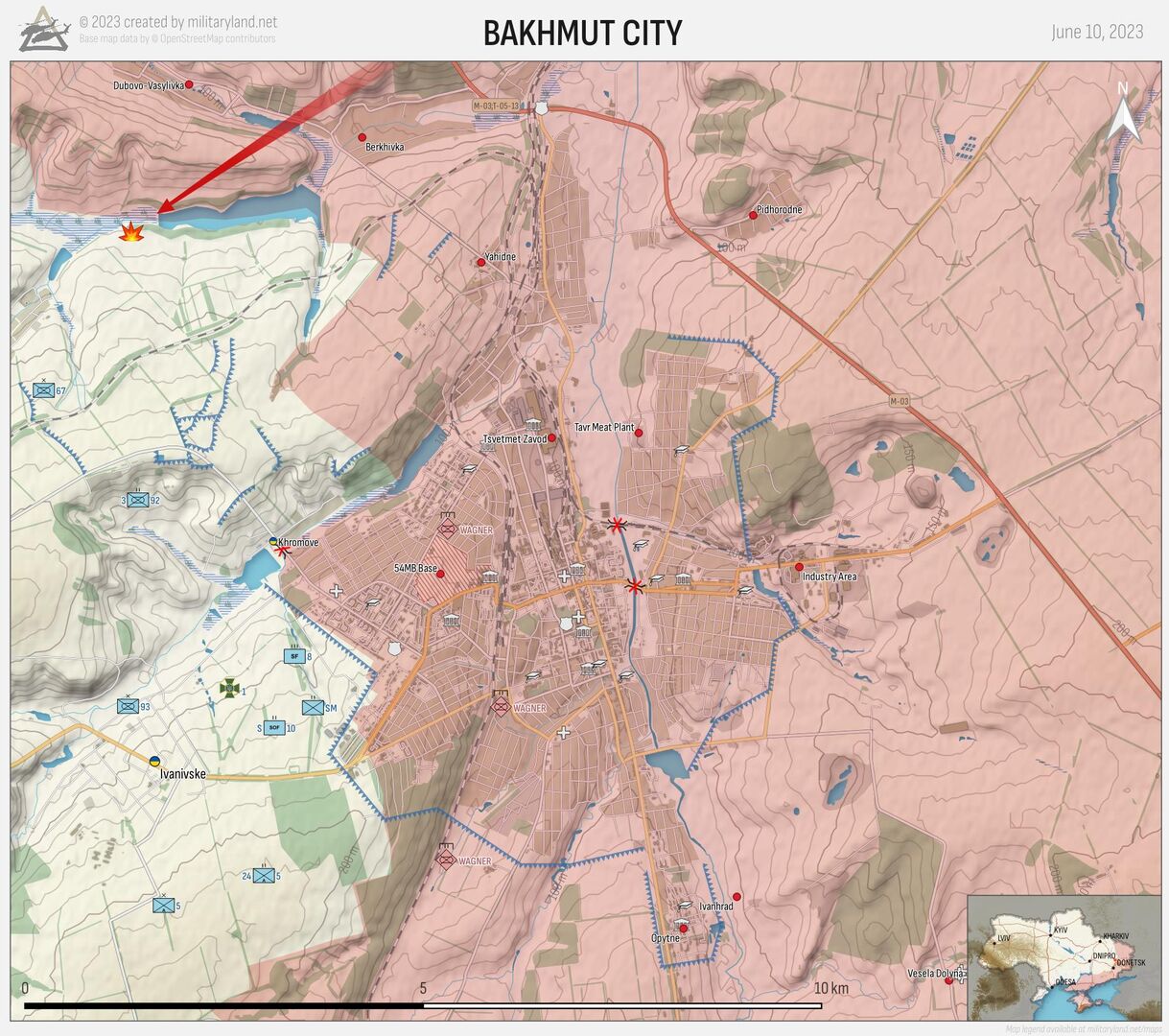Viewport: 1169px width, 1036px height.
Task: Open the Ukraine overview inset map
Action: [1064, 956]
